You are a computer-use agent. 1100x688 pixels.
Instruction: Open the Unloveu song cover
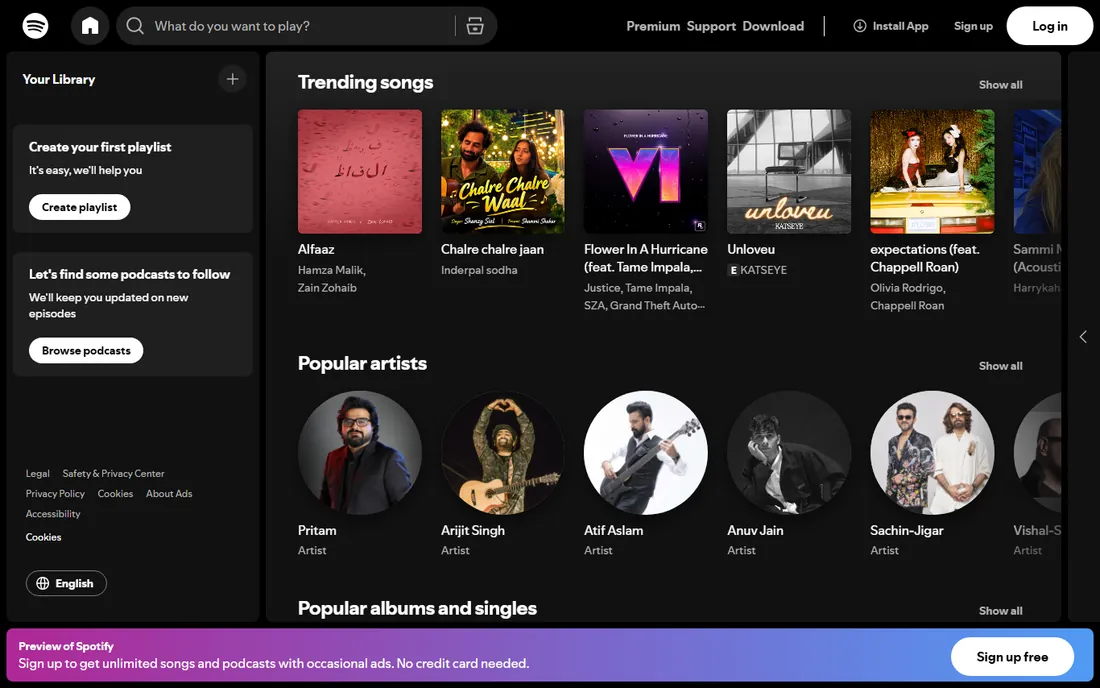[789, 171]
